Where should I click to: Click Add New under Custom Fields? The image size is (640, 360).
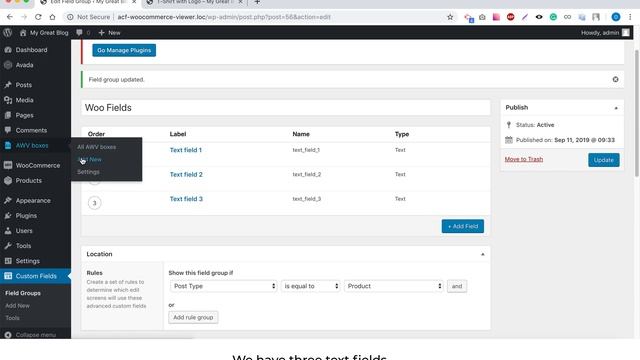tap(17, 305)
